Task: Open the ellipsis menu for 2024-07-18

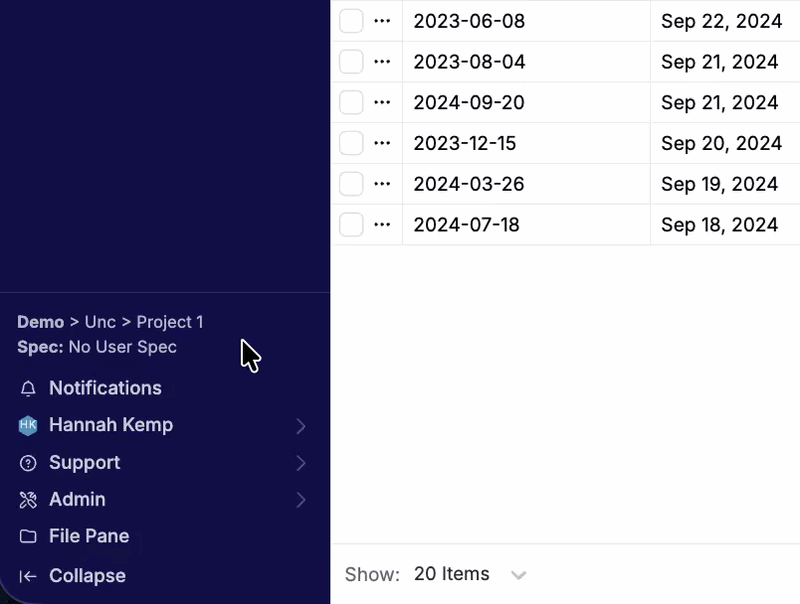Action: (382, 225)
